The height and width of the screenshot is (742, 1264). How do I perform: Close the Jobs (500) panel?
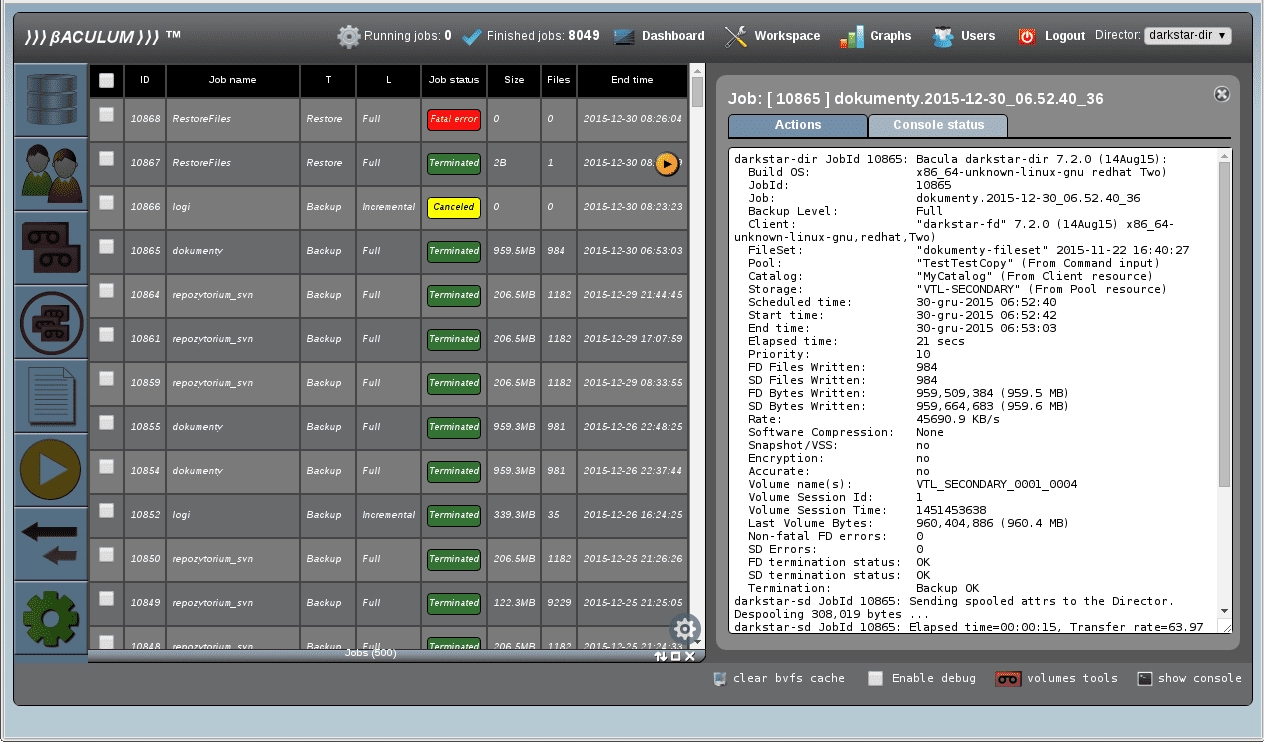tap(690, 656)
